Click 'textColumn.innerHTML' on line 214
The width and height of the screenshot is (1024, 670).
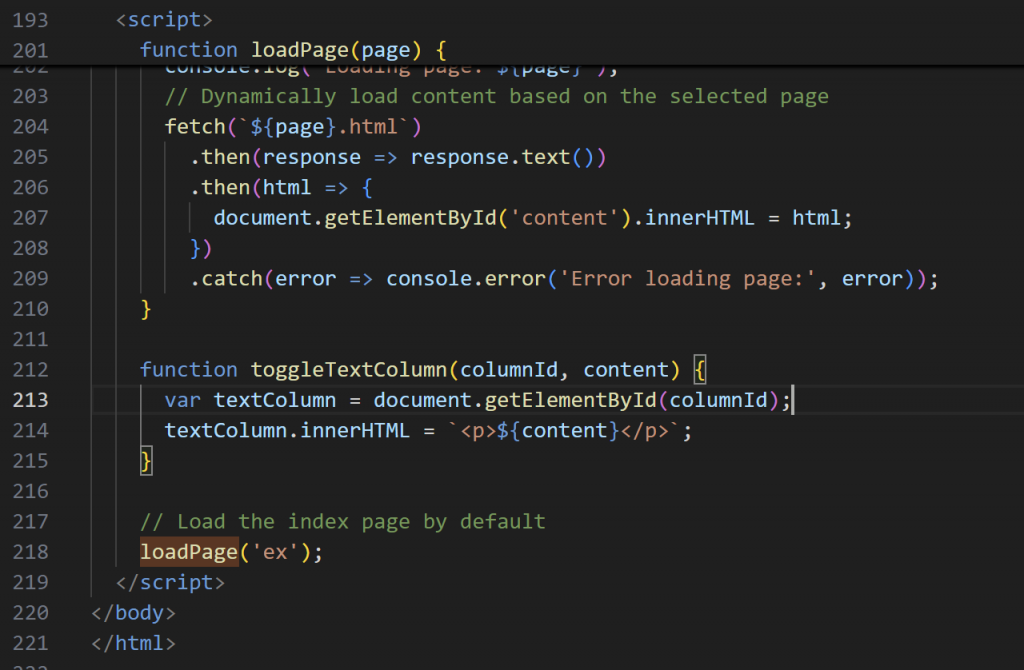[x=287, y=430]
